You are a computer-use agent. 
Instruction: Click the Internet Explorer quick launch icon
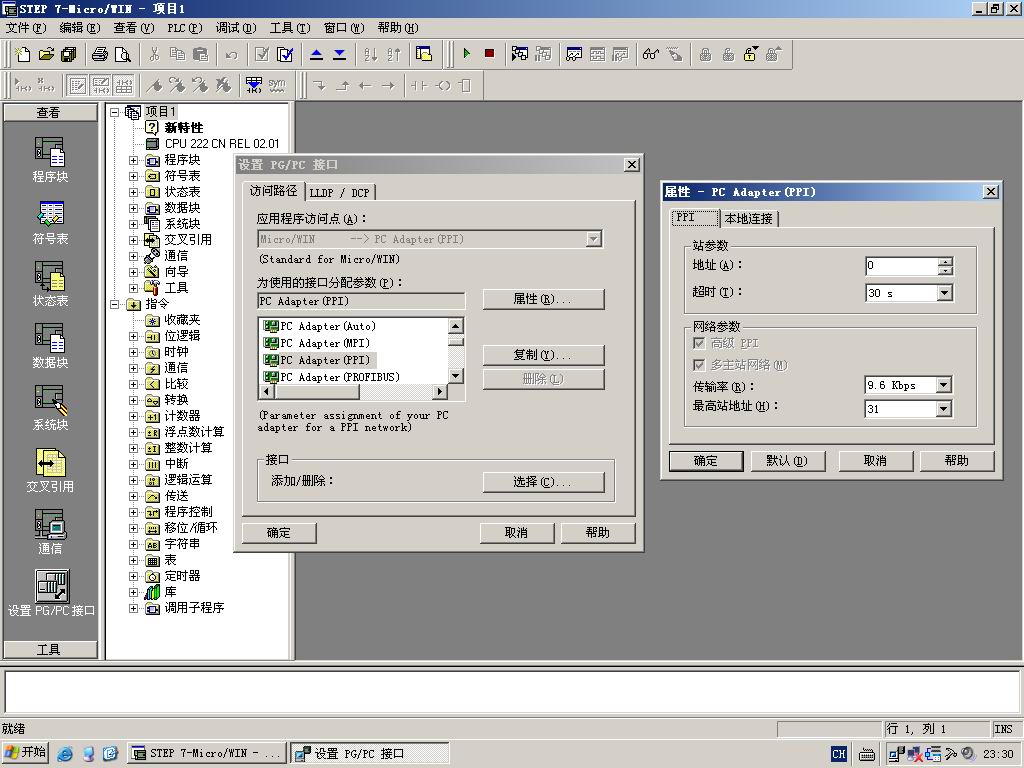[x=65, y=754]
